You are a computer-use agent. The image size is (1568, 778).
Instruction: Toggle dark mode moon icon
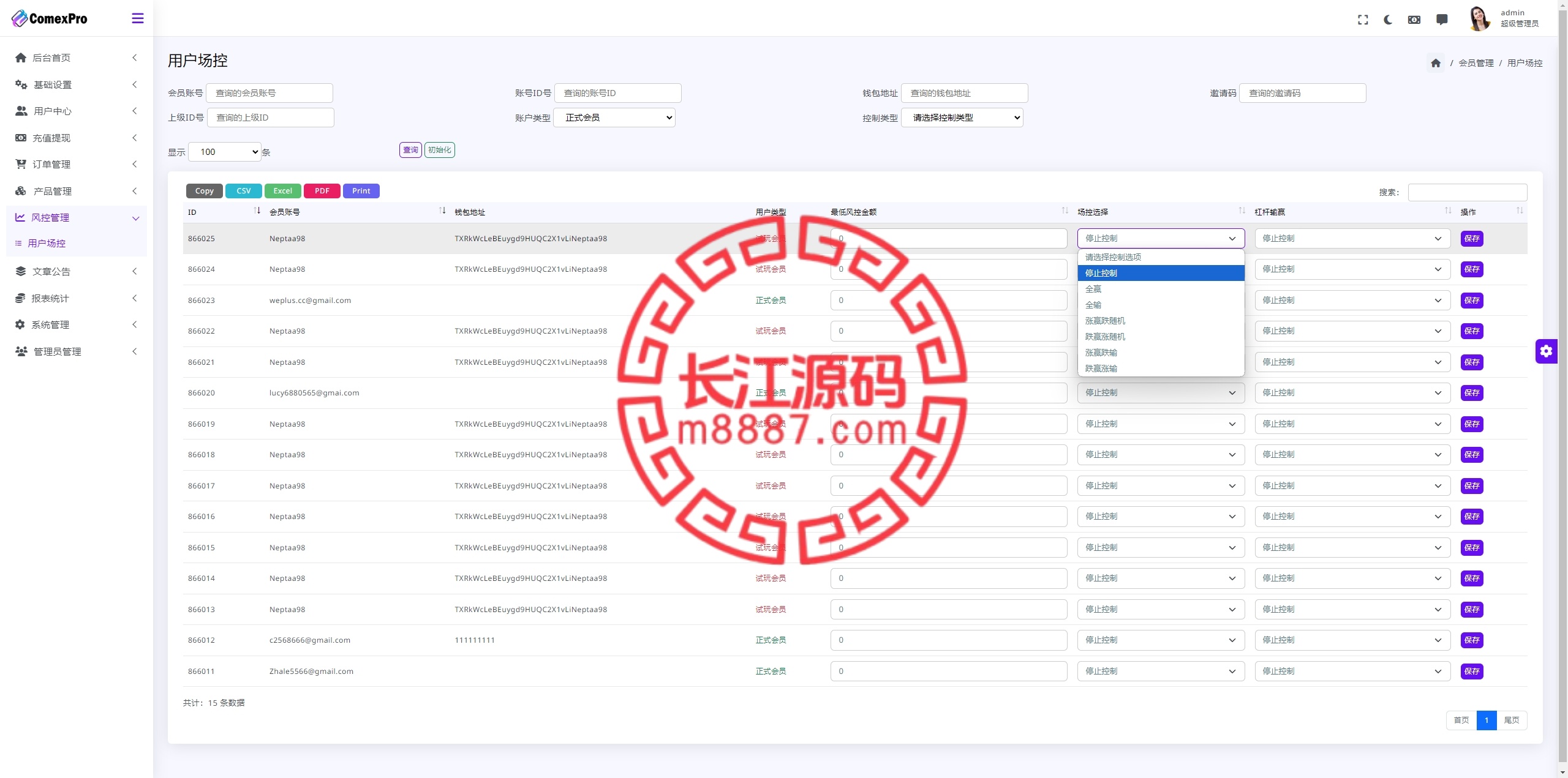1388,20
